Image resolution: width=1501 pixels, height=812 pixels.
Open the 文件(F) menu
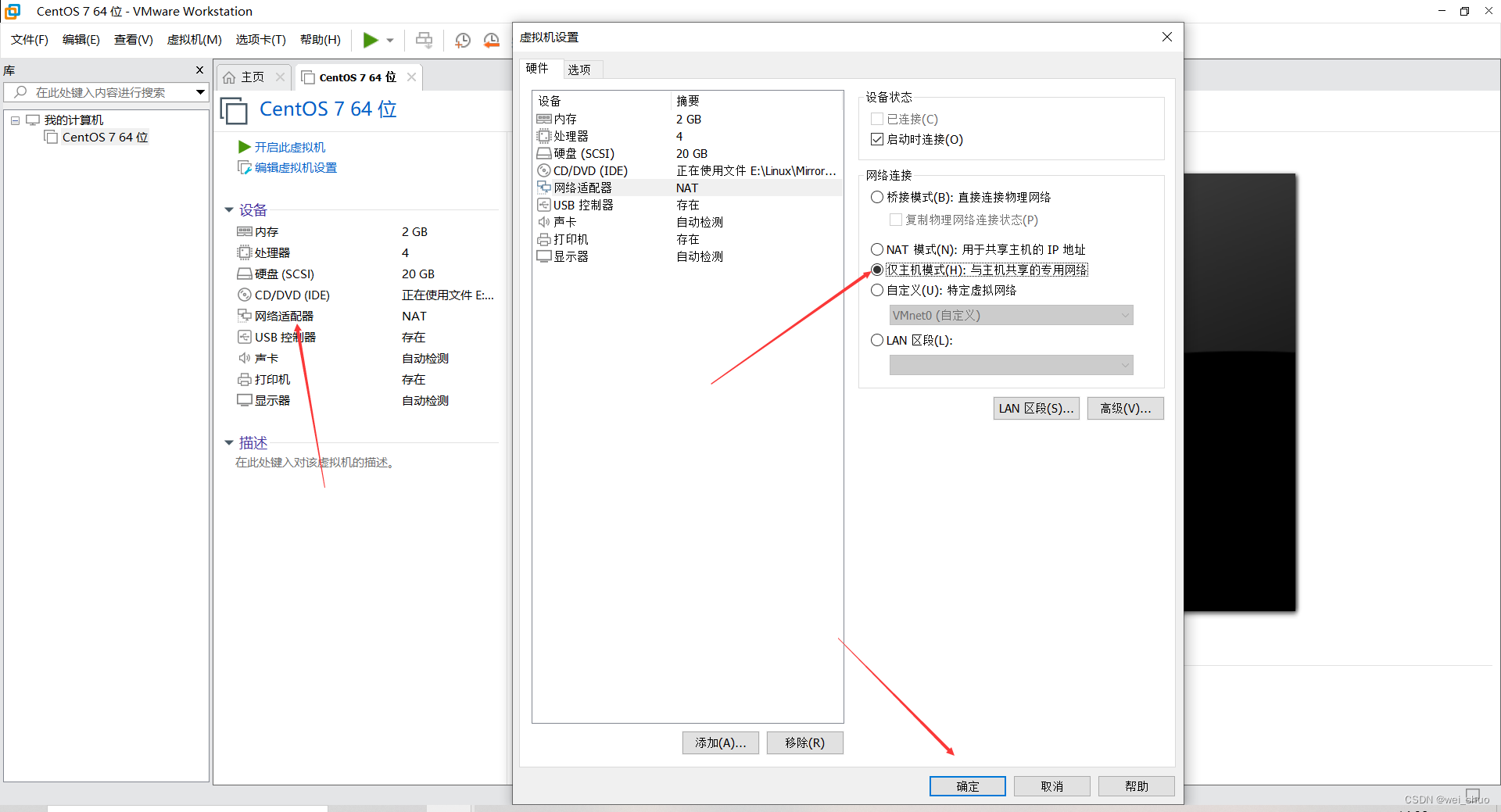[30, 40]
